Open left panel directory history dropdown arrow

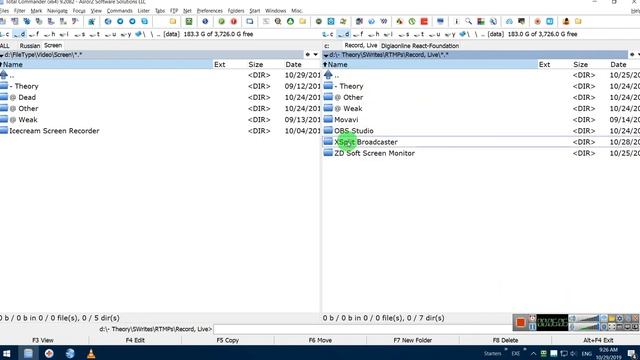[316, 54]
